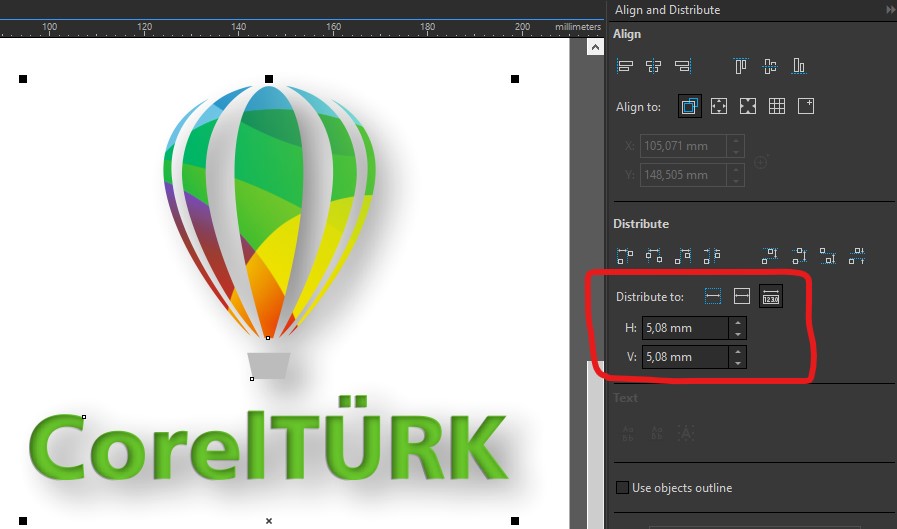The image size is (897, 529).
Task: Click the Distribute bottom icon
Action: click(x=828, y=256)
